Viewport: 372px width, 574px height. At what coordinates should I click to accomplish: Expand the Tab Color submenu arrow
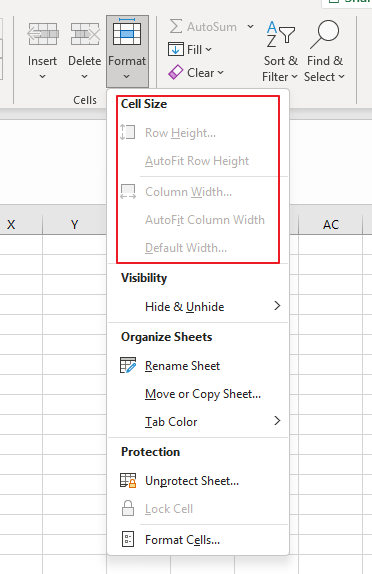click(277, 421)
